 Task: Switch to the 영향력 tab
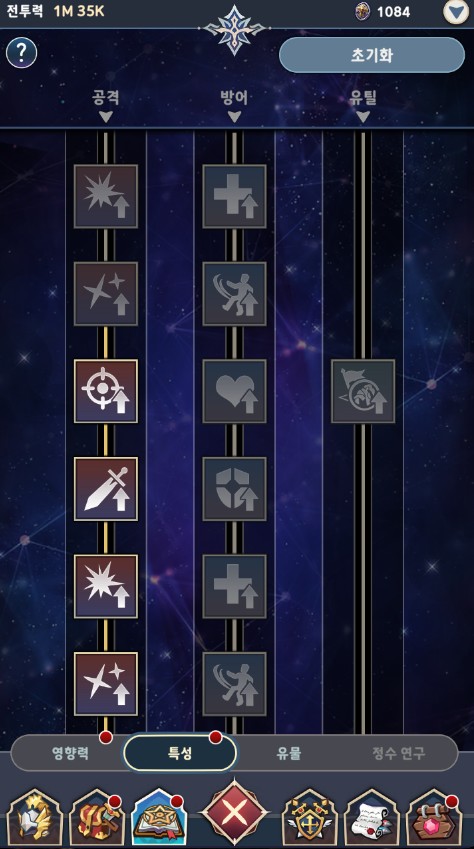point(70,753)
